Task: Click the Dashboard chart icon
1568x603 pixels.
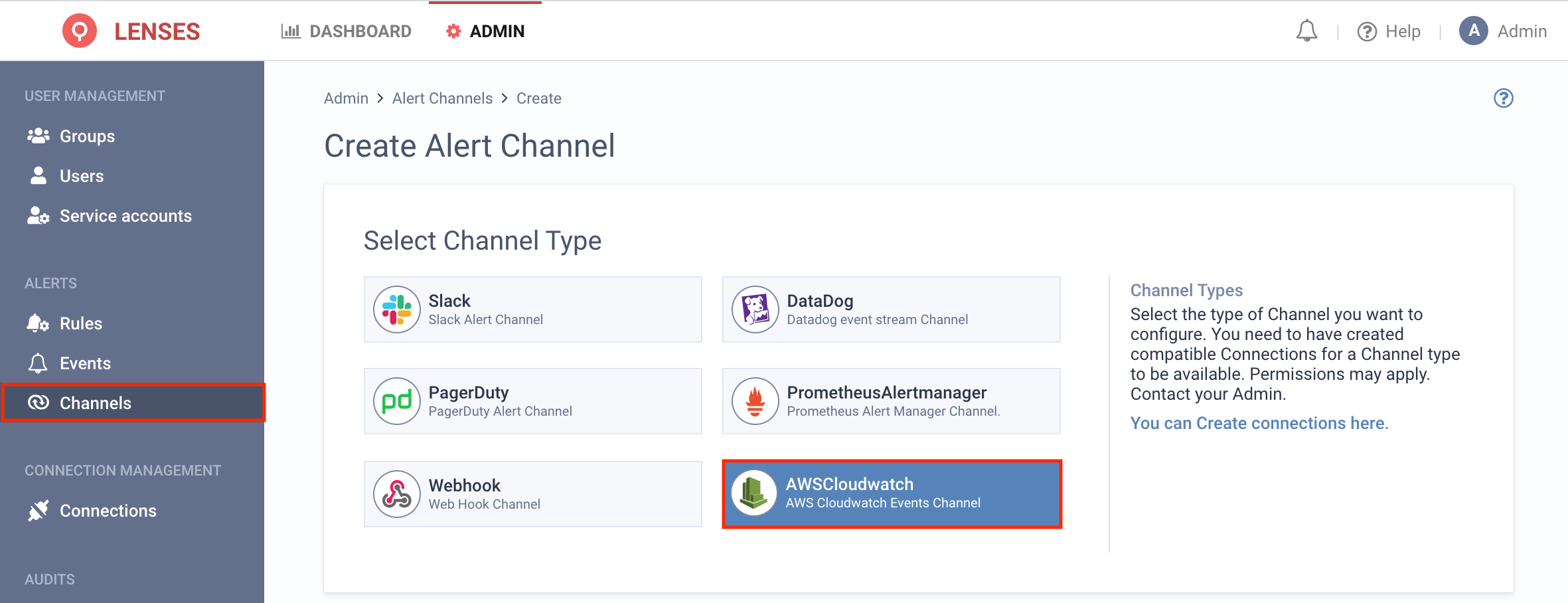Action: tap(291, 31)
